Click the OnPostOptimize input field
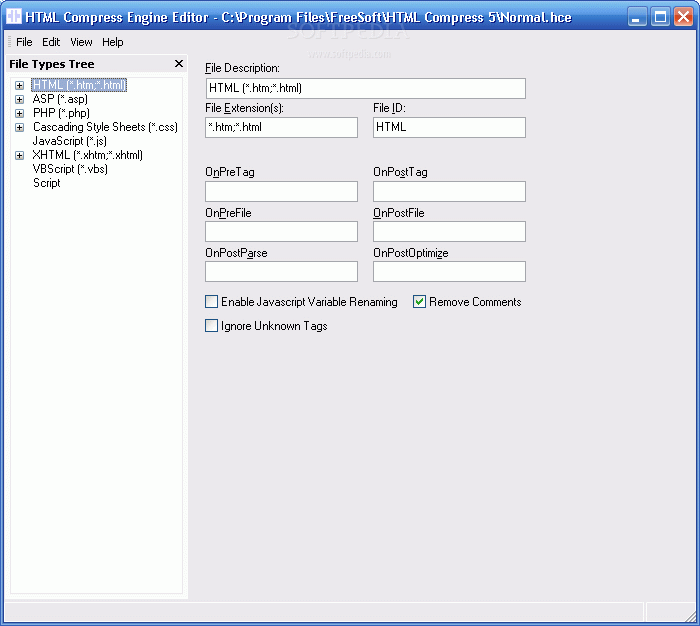Viewport: 700px width, 626px height. [449, 271]
